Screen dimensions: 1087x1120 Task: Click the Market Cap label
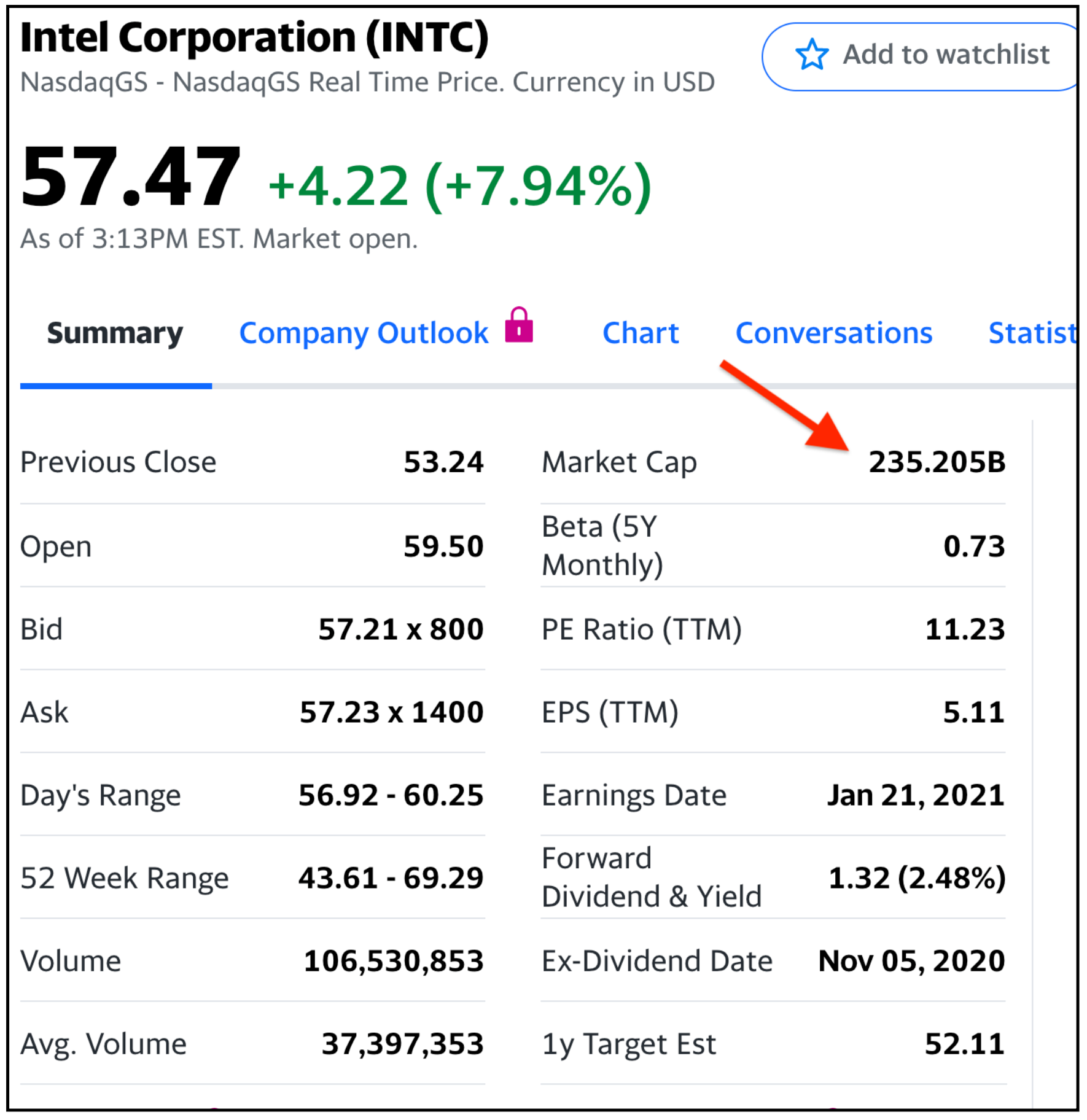click(x=619, y=463)
